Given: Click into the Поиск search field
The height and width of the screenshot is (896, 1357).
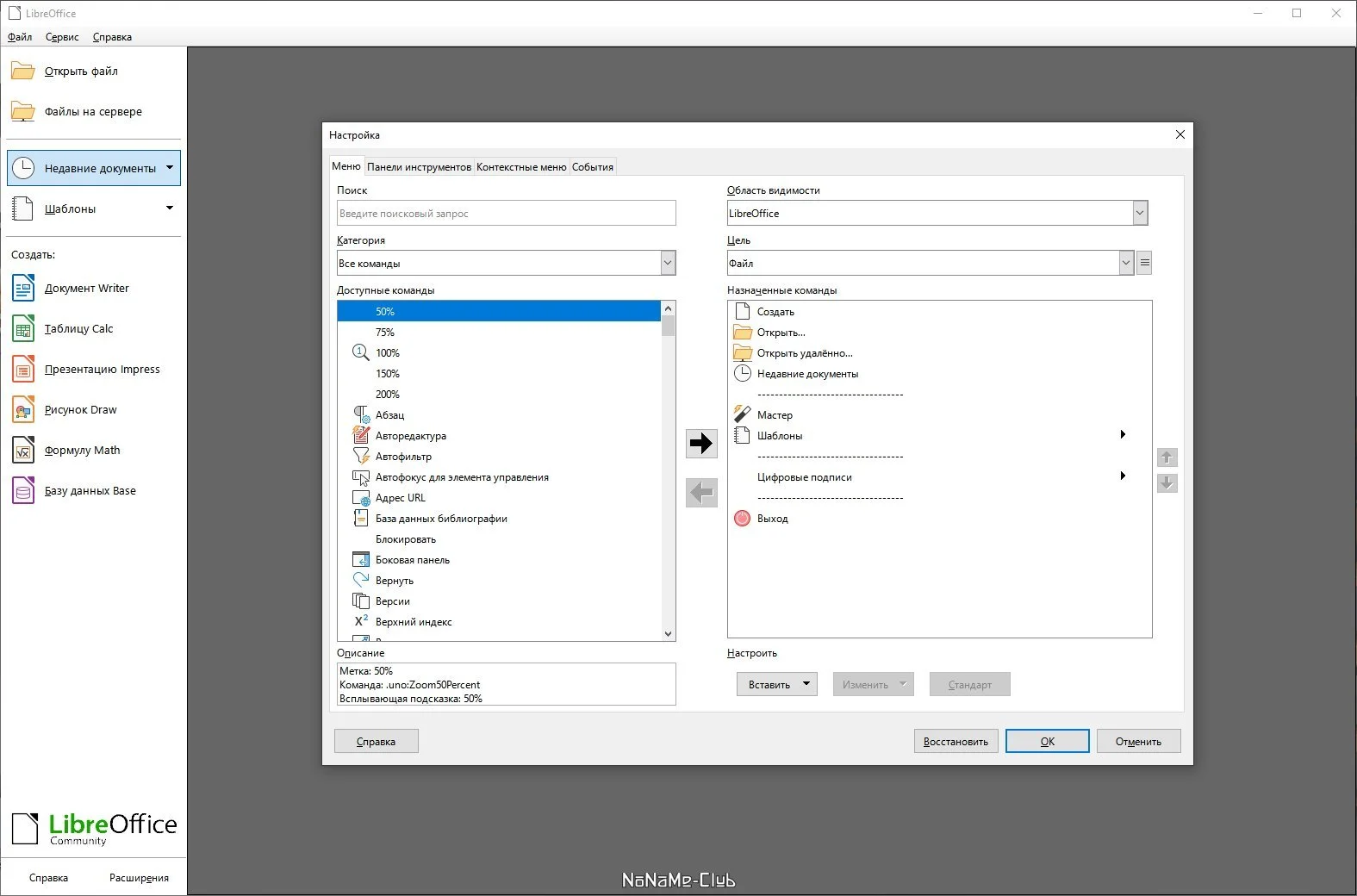Looking at the screenshot, I should (507, 213).
